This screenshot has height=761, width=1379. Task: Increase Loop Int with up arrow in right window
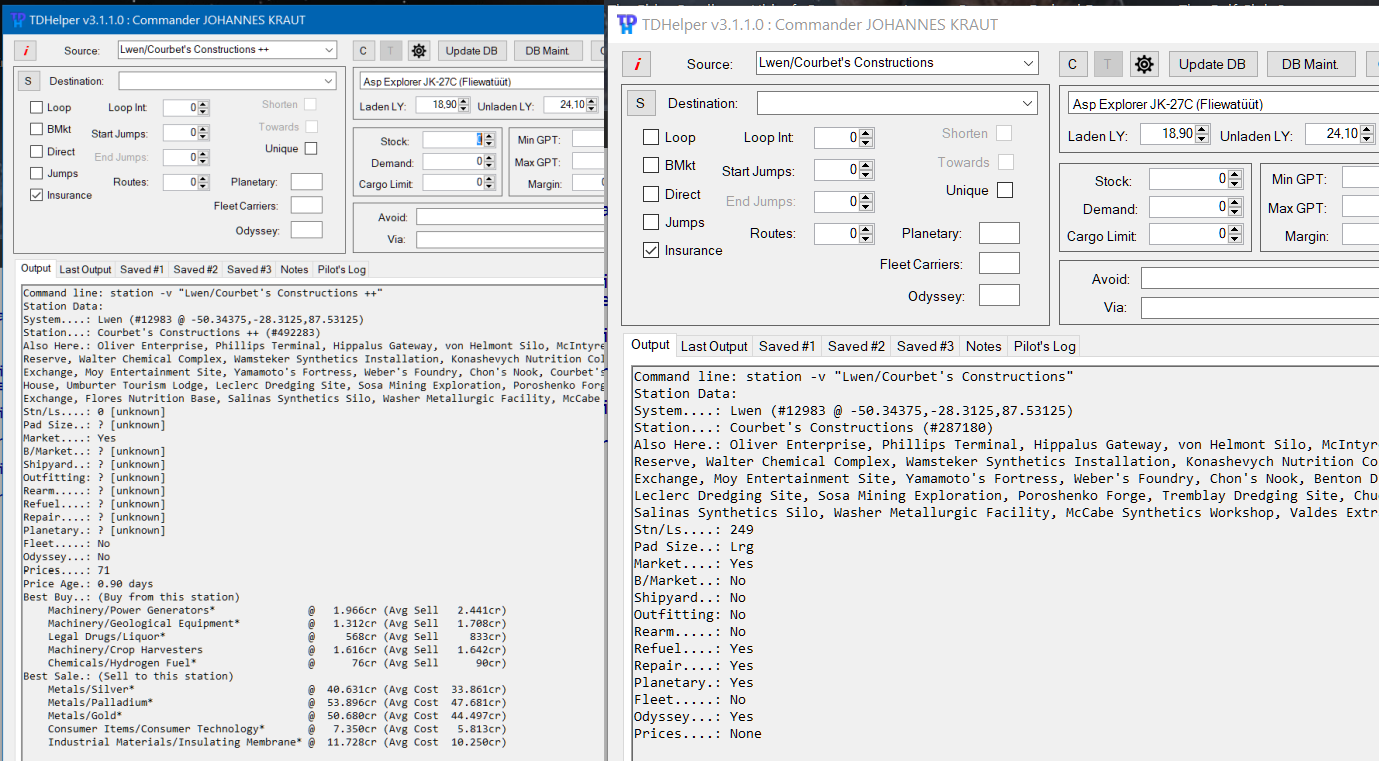866,133
